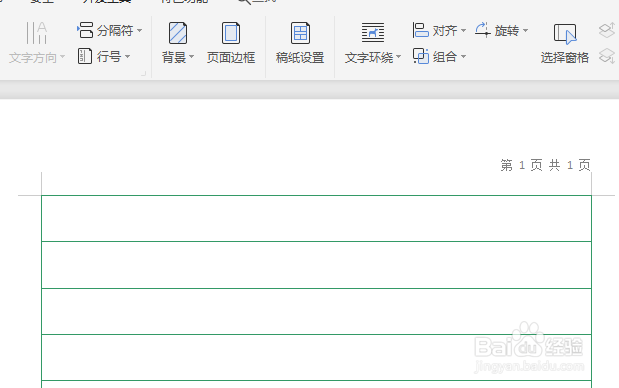Click the 稿纸设置 label
This screenshot has height=388, width=619.
click(x=300, y=58)
